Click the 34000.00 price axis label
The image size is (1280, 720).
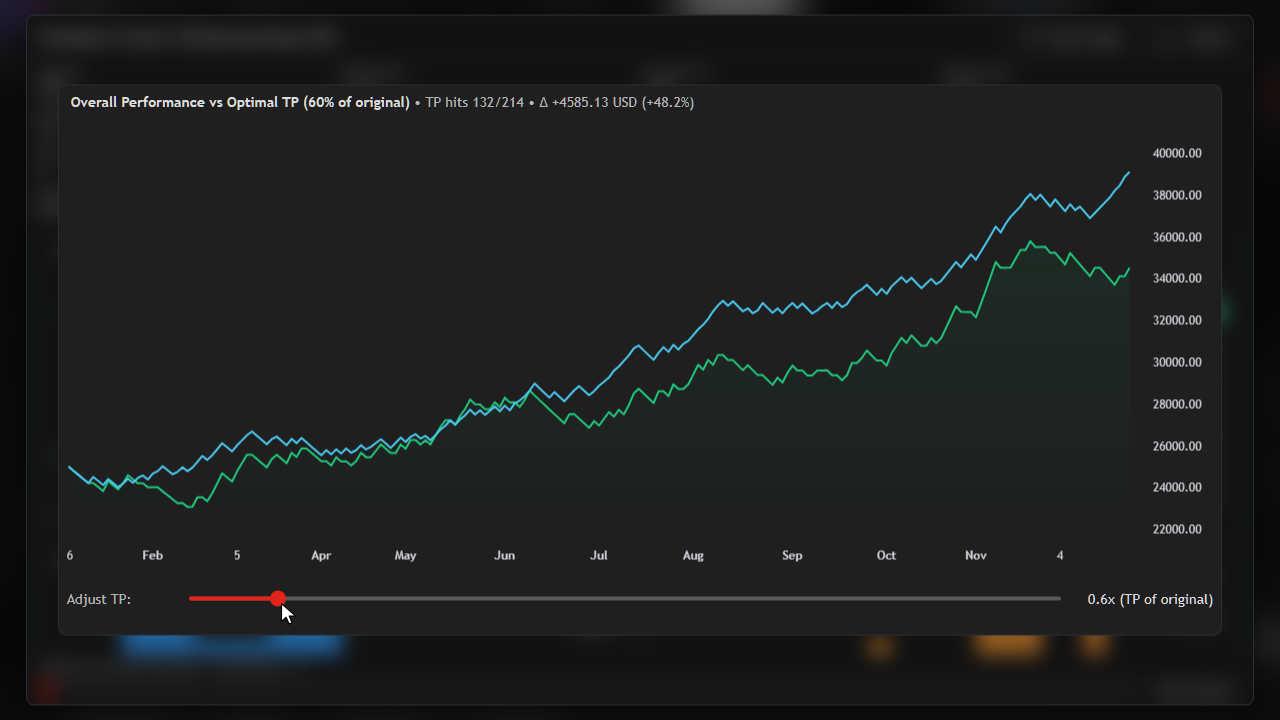[1177, 278]
